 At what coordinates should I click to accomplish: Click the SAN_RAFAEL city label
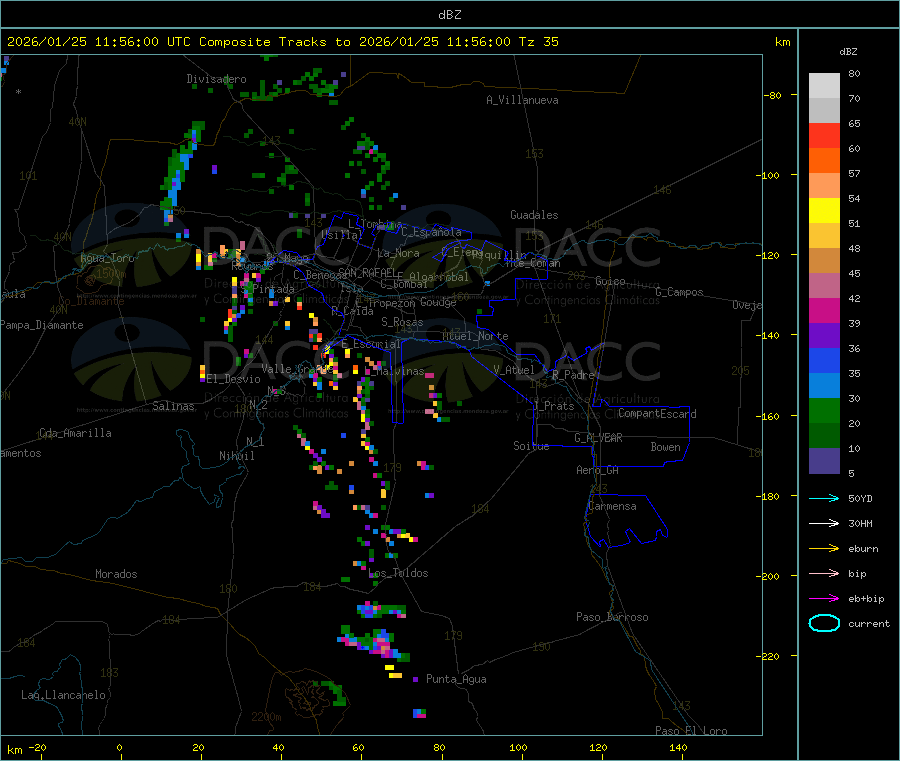tap(367, 272)
